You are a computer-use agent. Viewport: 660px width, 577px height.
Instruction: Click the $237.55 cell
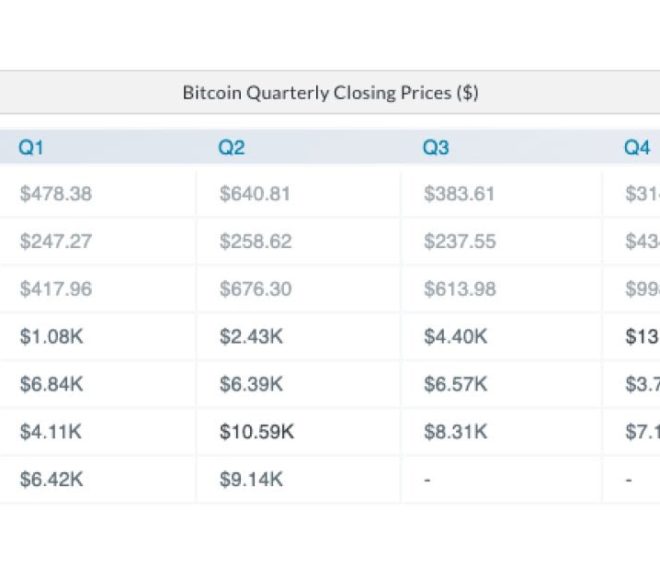click(x=460, y=241)
